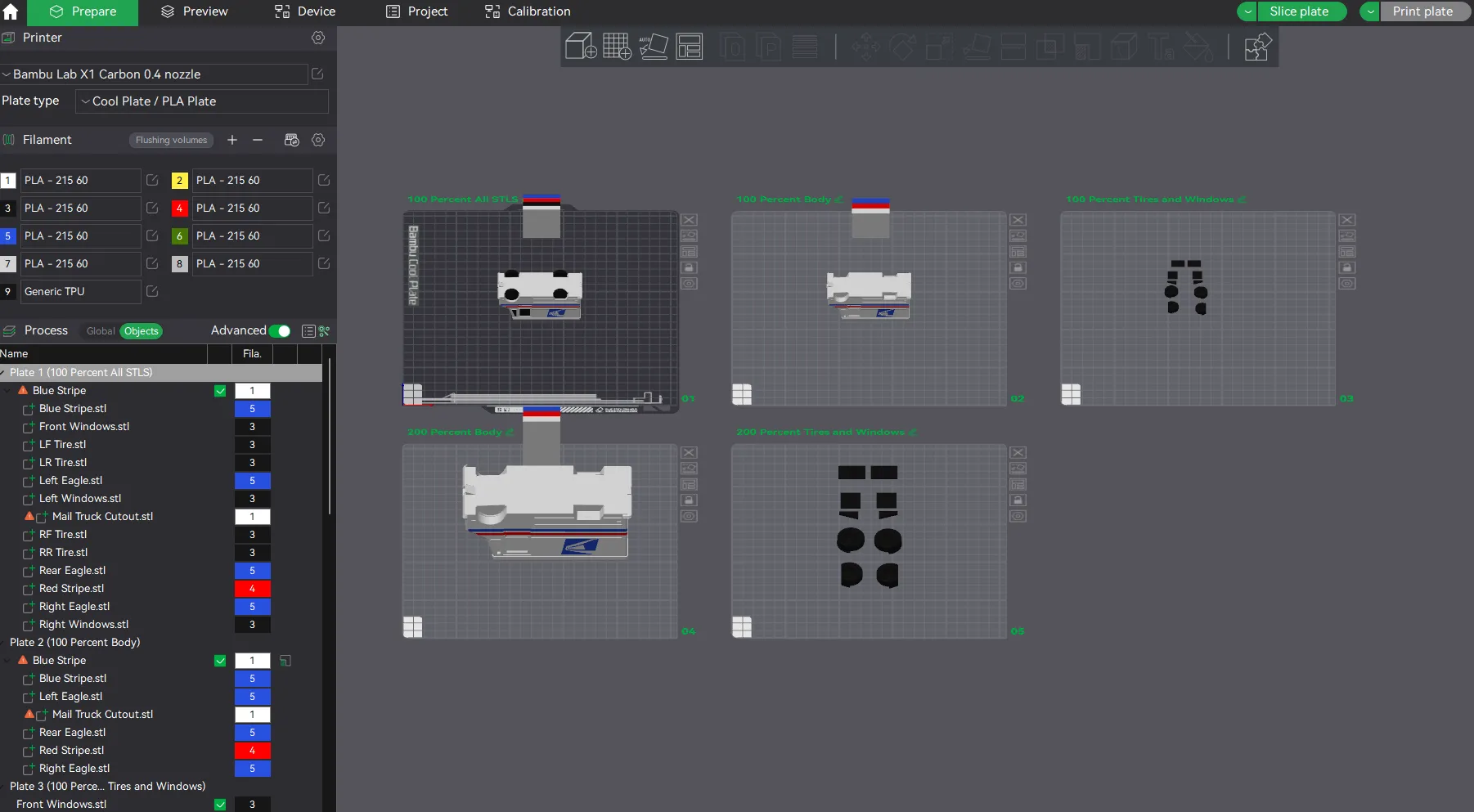Click the AMS filament sync icon
1474x812 pixels.
pyautogui.click(x=291, y=140)
